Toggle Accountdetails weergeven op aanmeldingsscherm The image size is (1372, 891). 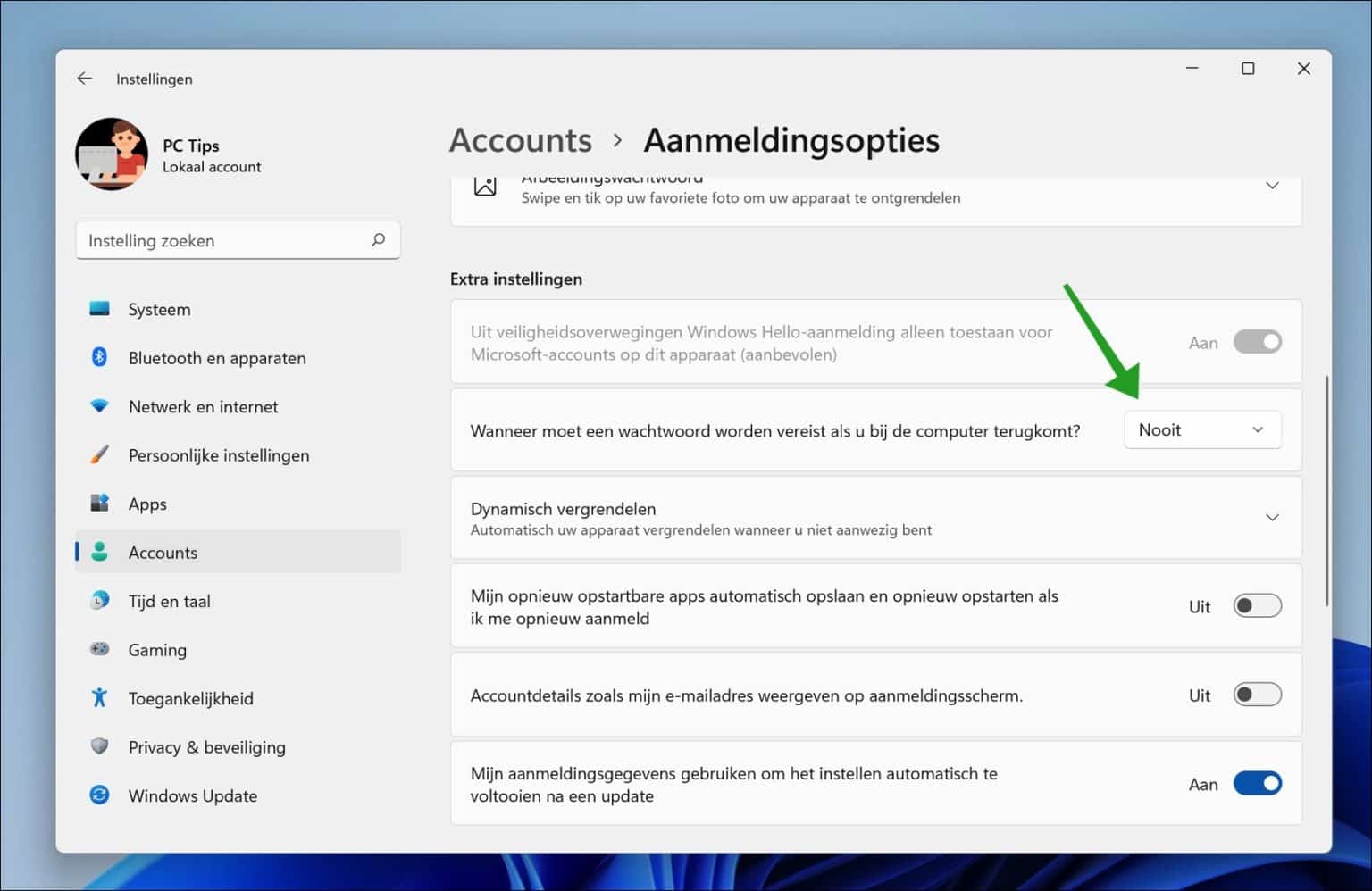(1257, 695)
